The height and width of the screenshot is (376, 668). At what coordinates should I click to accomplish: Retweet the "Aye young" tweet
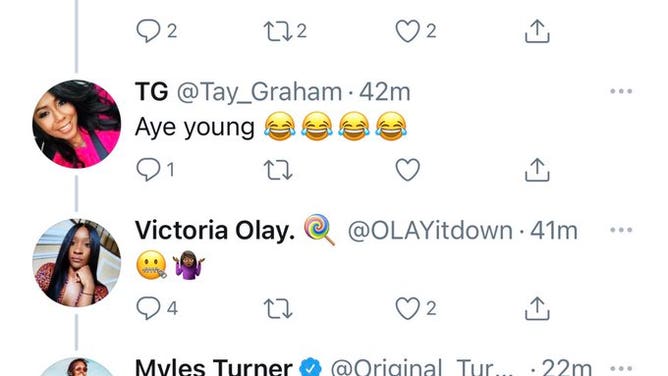point(278,170)
